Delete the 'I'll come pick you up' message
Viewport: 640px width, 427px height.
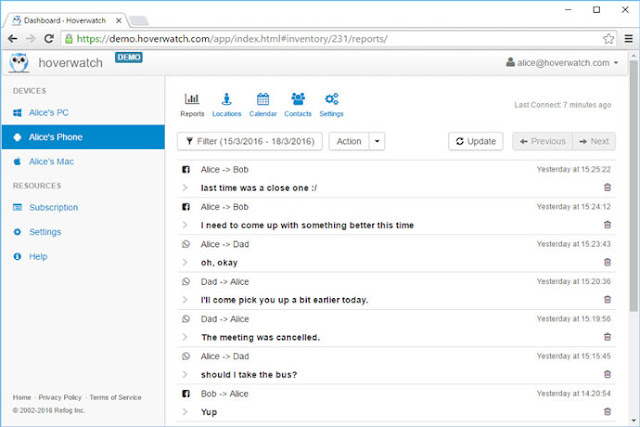tap(607, 299)
